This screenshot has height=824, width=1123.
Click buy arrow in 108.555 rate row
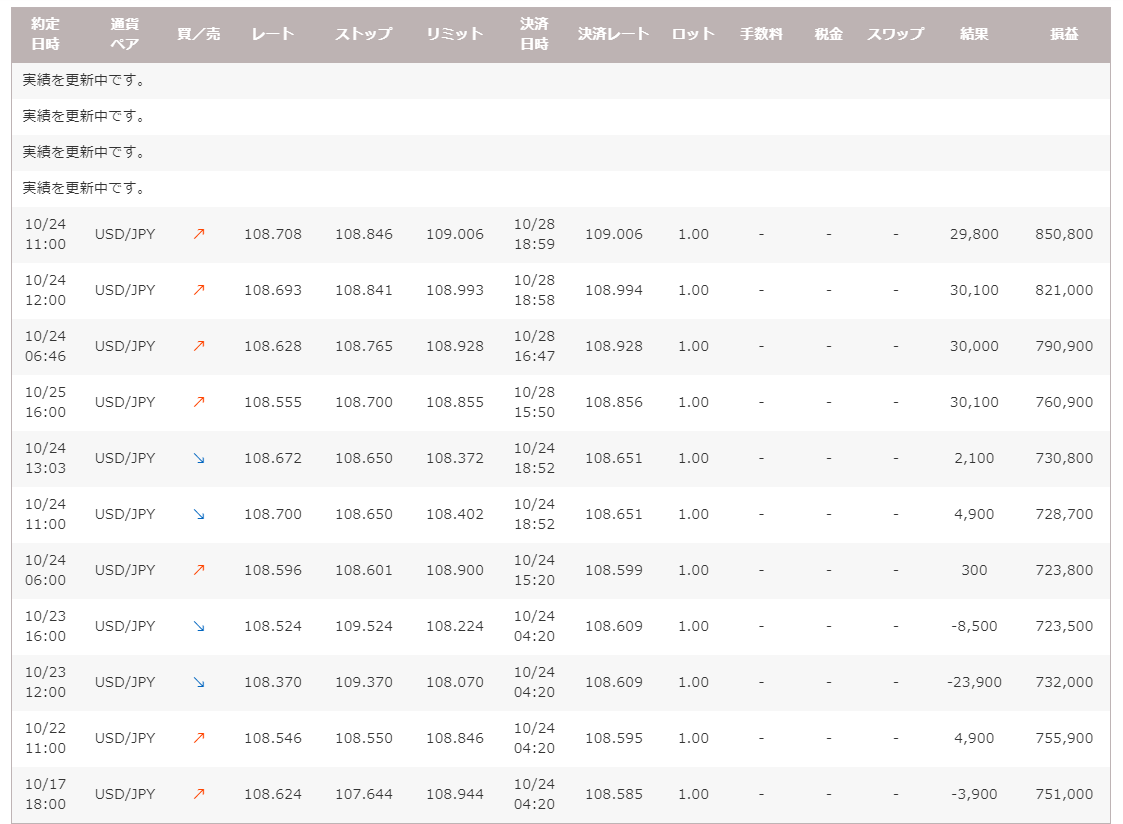[x=199, y=402]
